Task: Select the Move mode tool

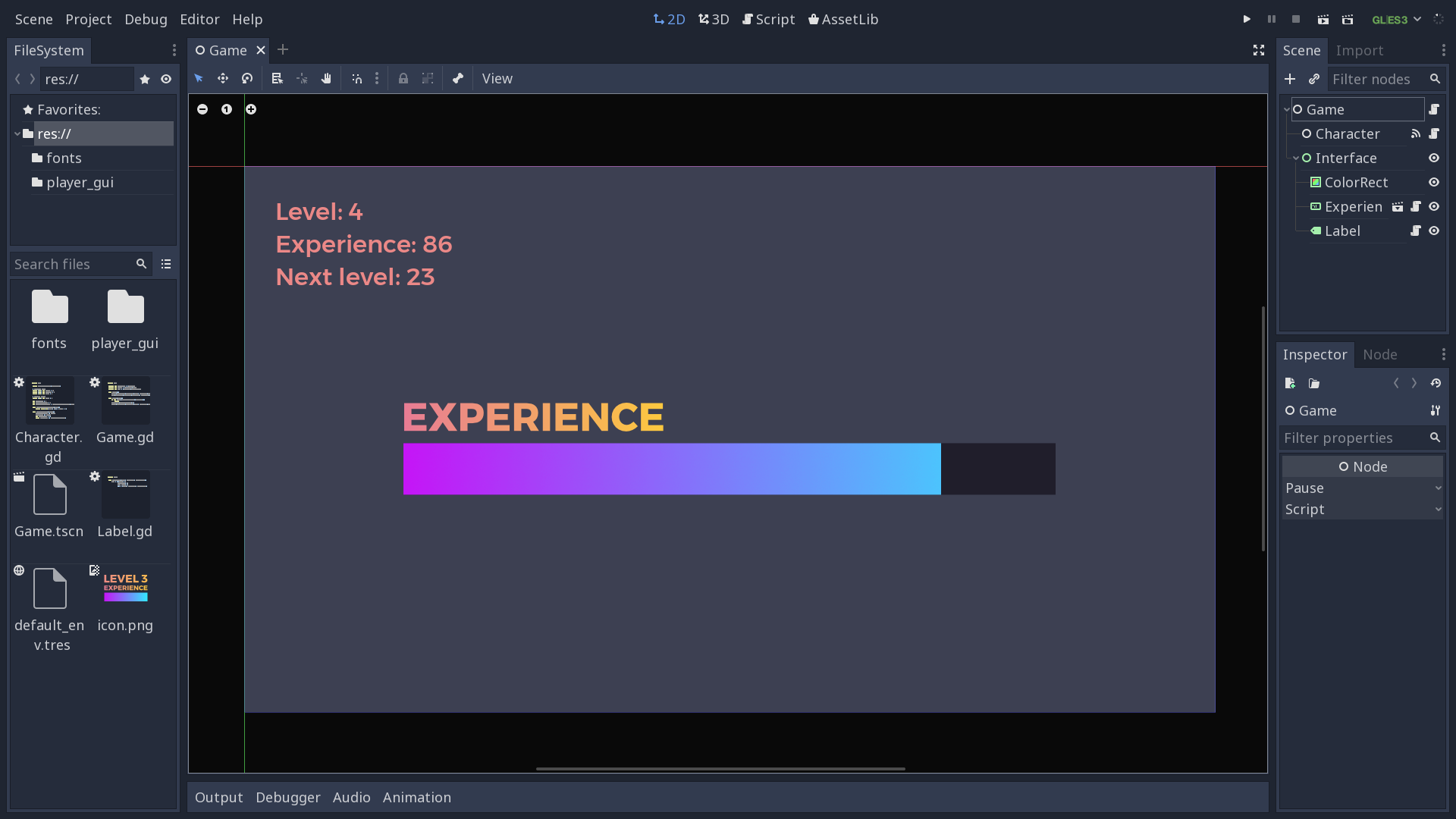Action: point(223,78)
